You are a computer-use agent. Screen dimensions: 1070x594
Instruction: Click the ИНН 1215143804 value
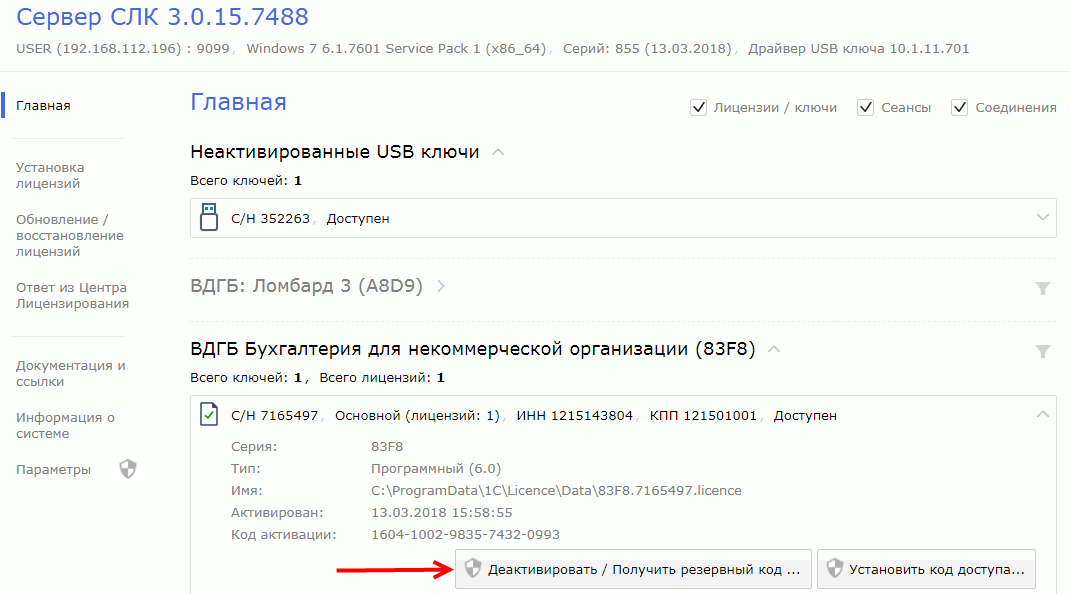coord(575,416)
